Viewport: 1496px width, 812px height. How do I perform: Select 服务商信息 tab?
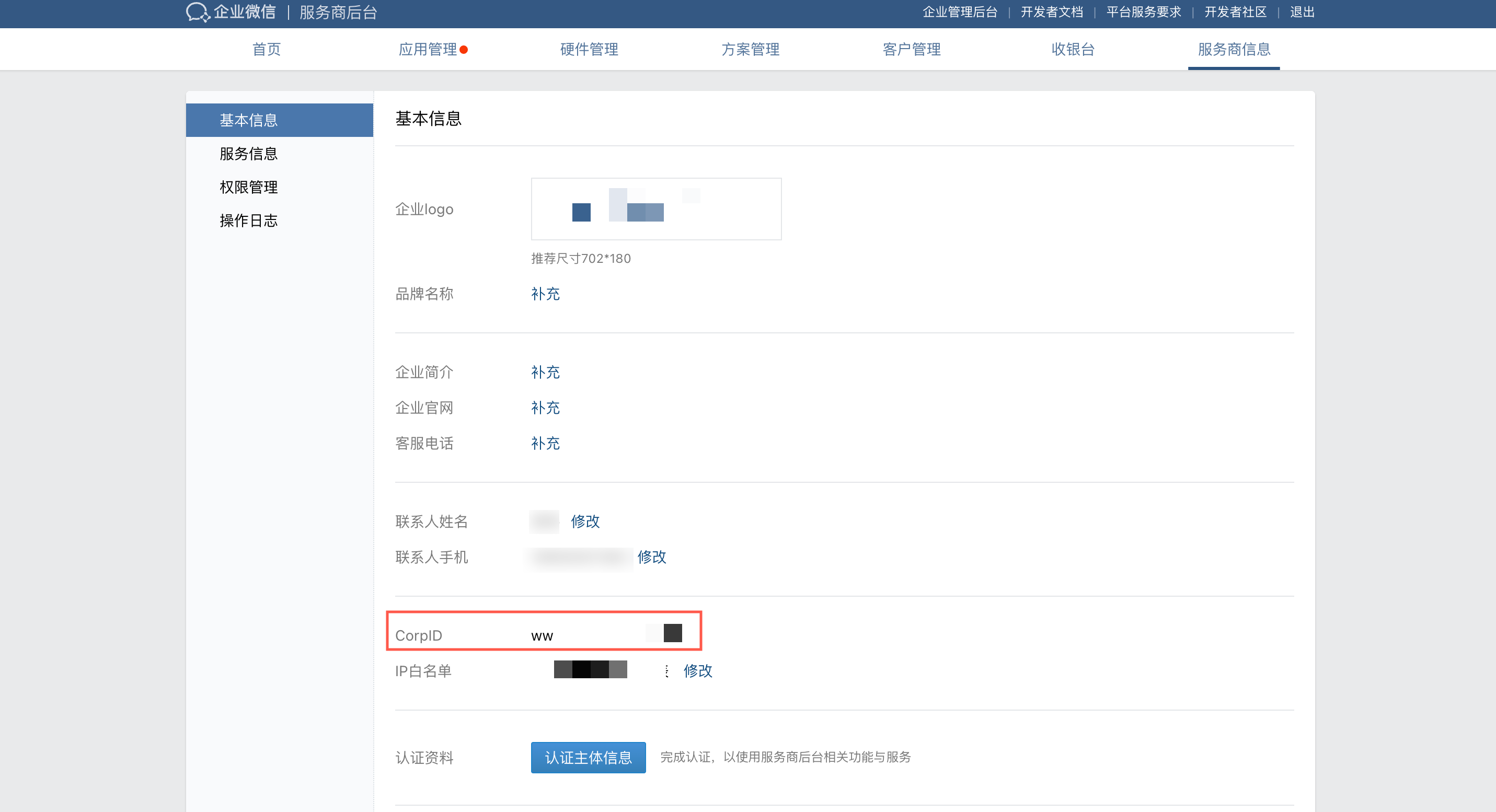[x=1234, y=49]
